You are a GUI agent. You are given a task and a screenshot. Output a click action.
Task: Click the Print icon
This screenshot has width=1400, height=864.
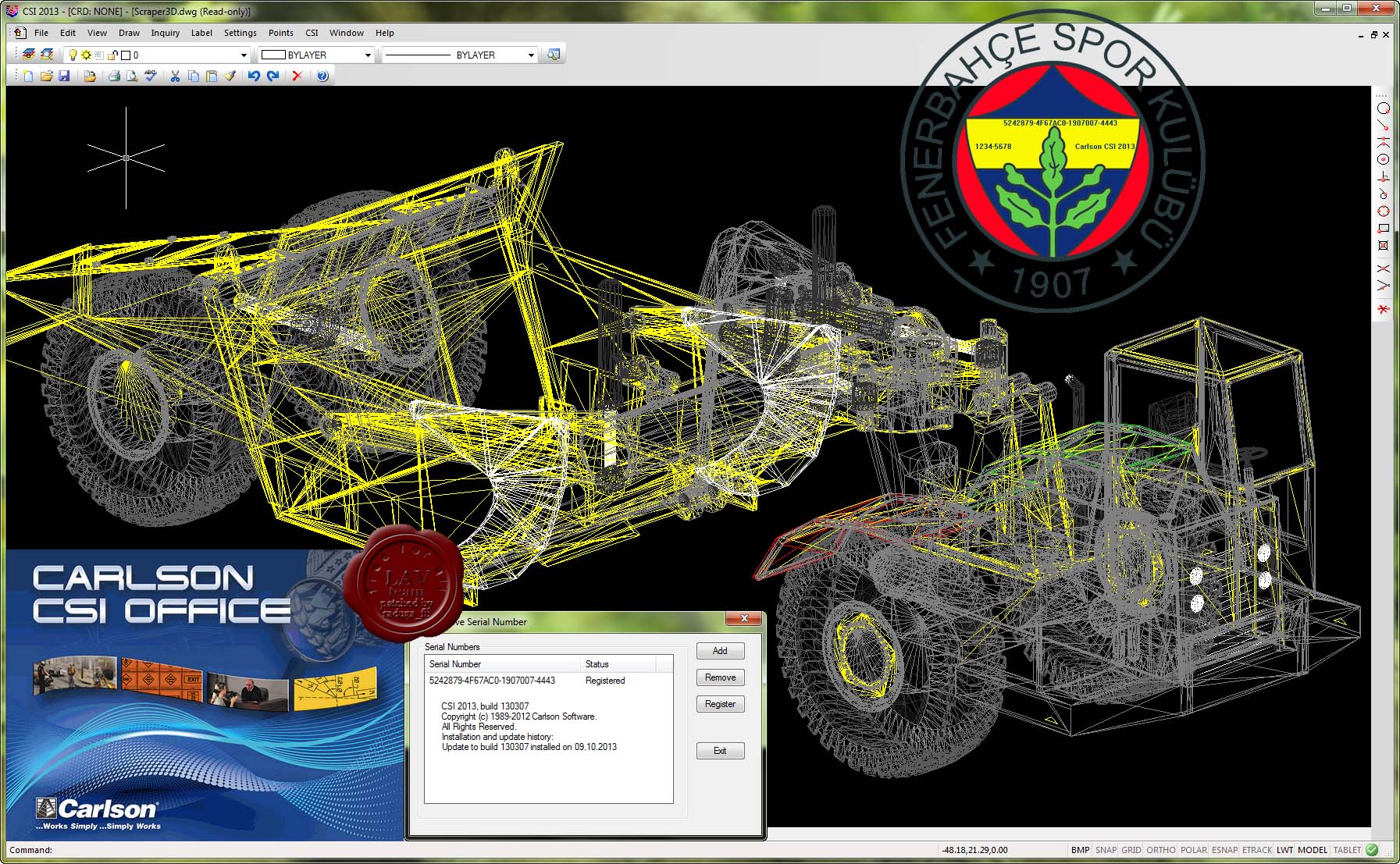(x=114, y=76)
